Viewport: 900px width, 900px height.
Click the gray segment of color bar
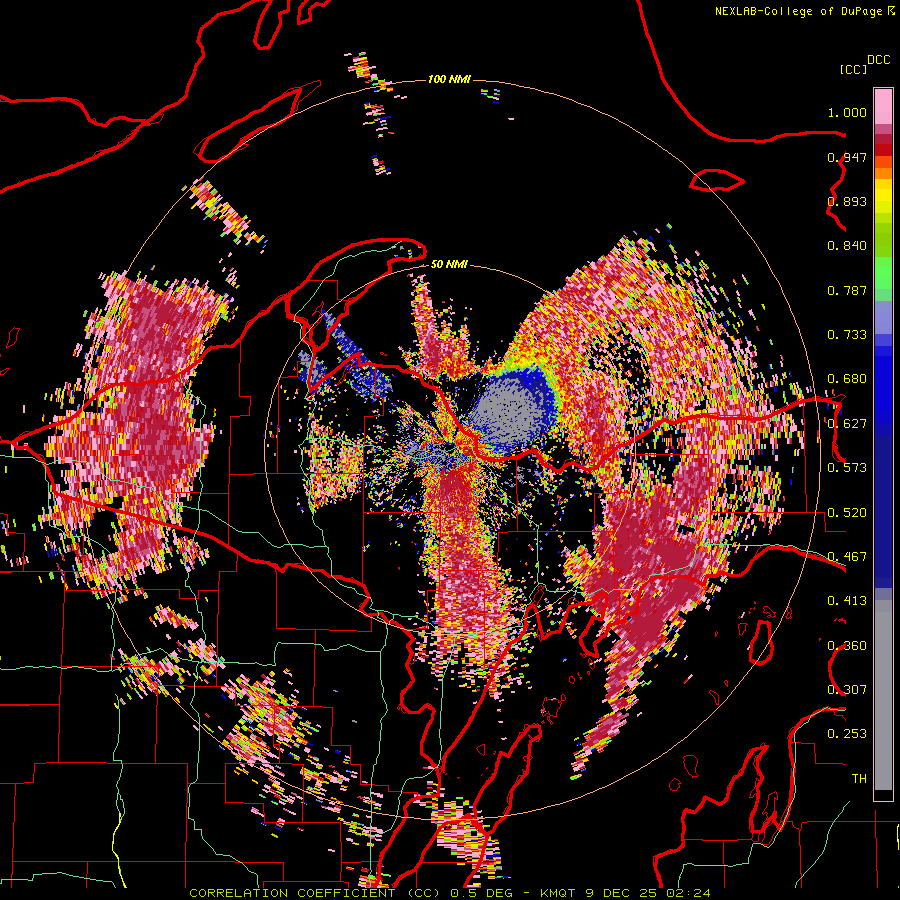tap(883, 695)
